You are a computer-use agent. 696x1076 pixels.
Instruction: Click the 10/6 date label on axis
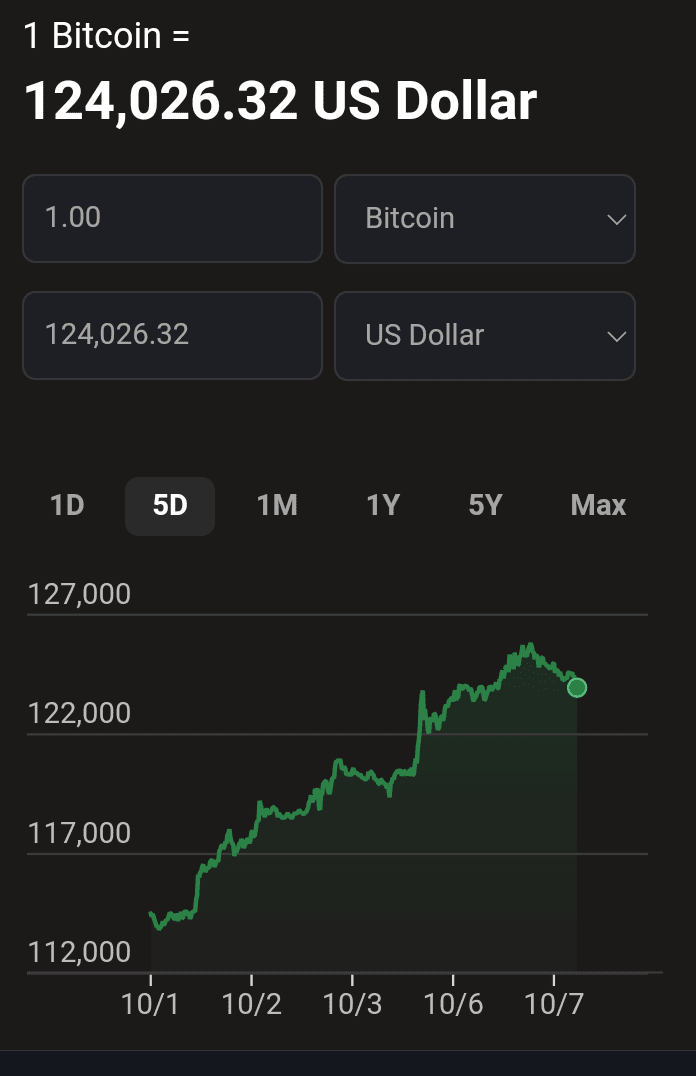454,1004
